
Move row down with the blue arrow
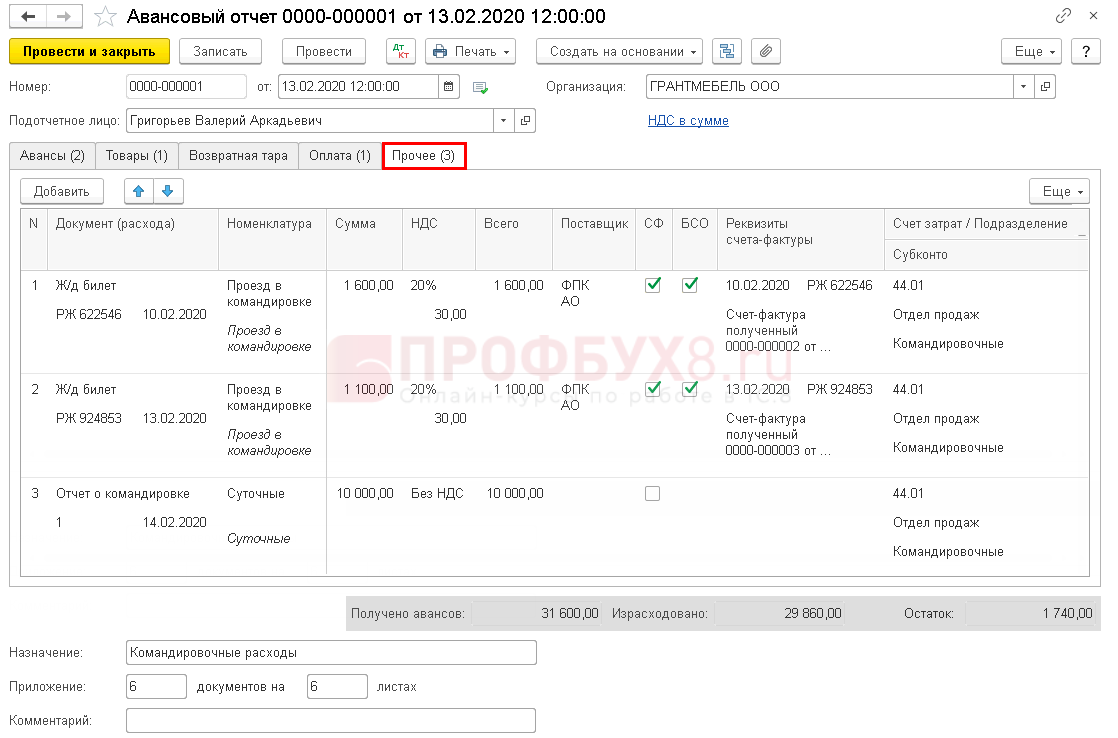(167, 191)
